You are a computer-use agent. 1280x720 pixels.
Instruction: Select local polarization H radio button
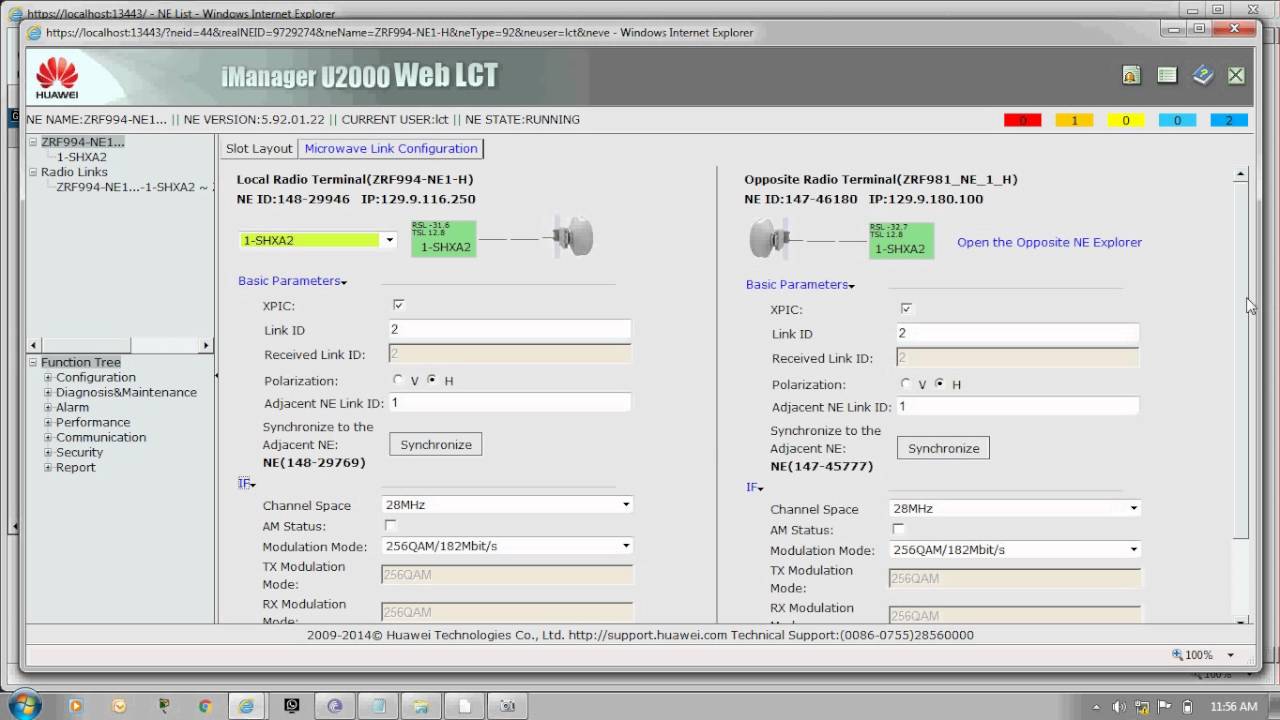point(432,380)
